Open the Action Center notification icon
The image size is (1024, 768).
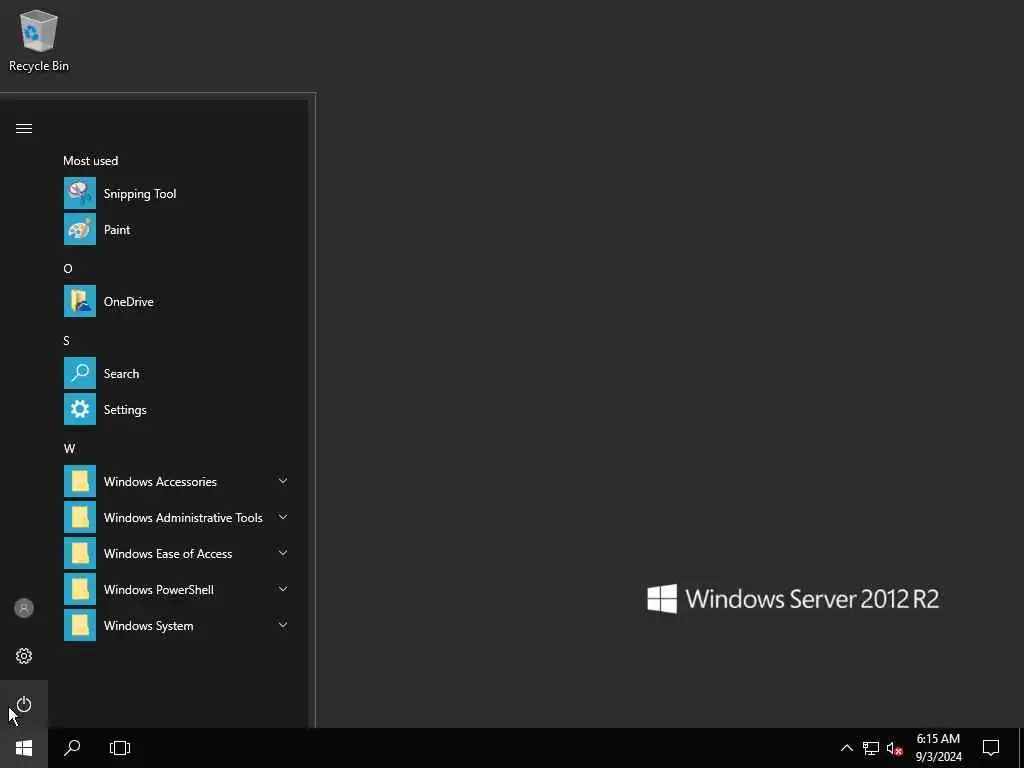(x=991, y=748)
